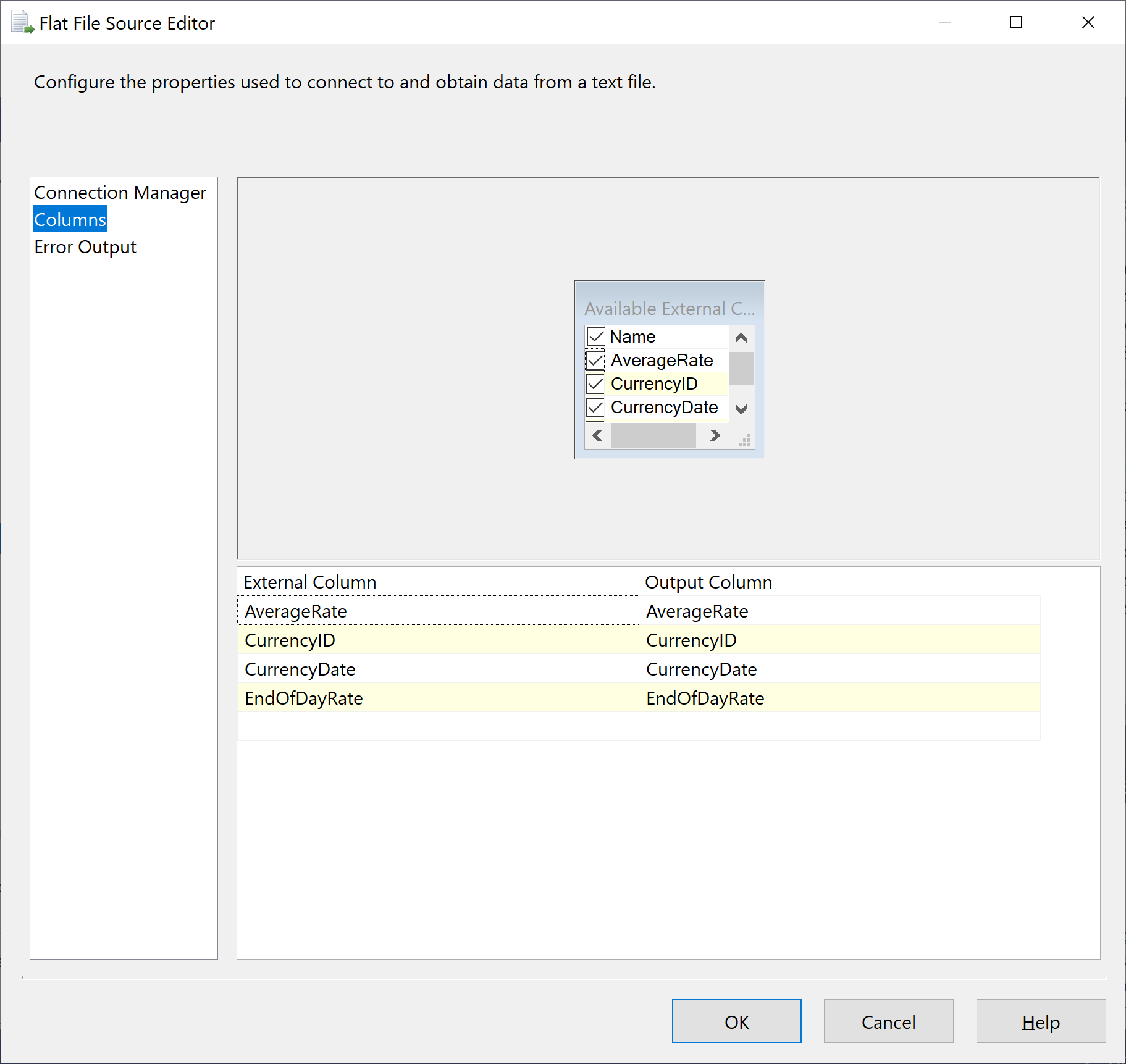Select Connection Manager in the left pane
Image resolution: width=1126 pixels, height=1064 pixels.
(120, 192)
